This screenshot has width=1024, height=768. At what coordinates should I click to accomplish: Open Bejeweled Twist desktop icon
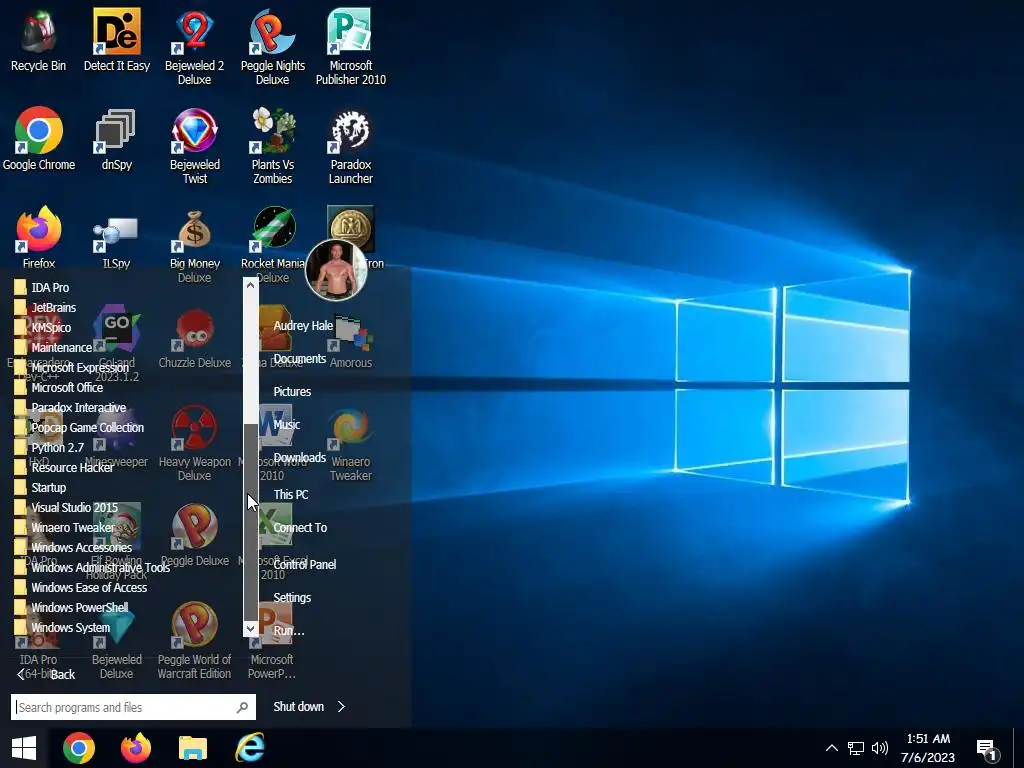tap(195, 146)
